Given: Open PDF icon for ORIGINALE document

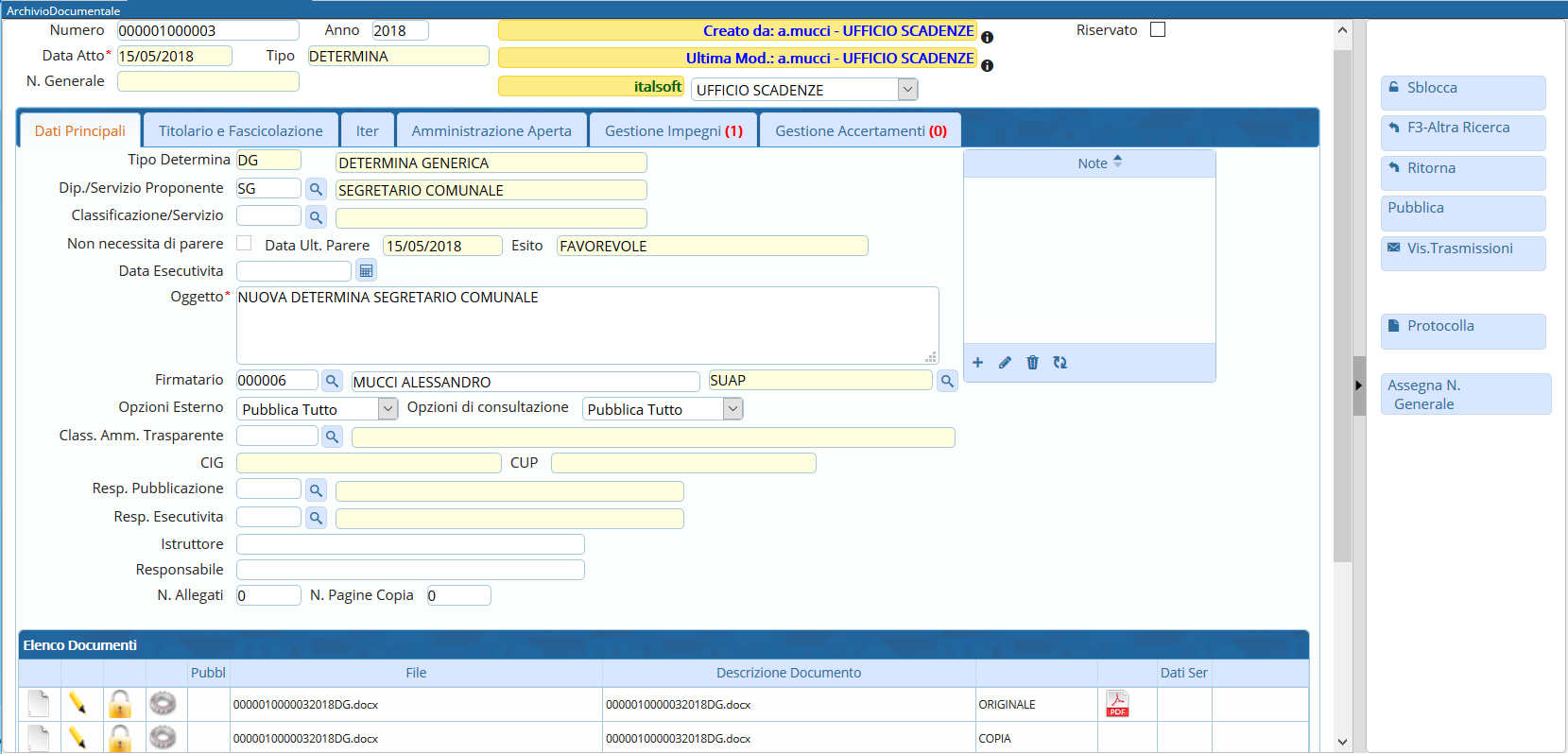Looking at the screenshot, I should [1117, 704].
